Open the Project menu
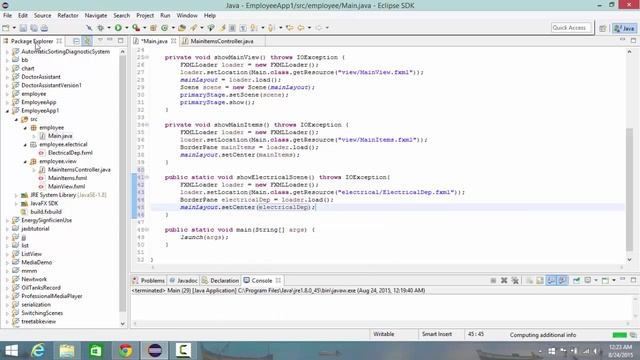640x360 pixels. coord(145,16)
